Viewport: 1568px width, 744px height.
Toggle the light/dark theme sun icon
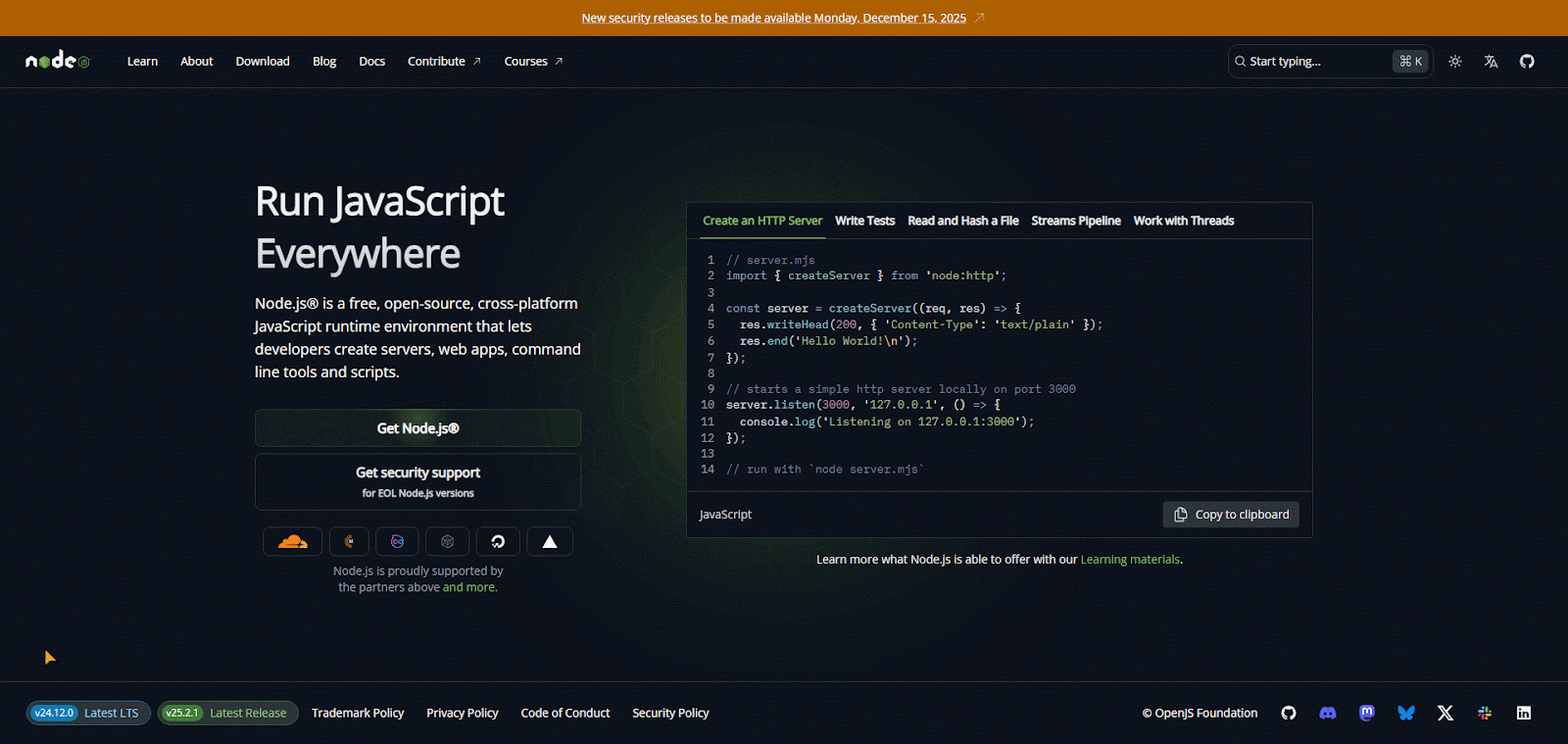pos(1455,61)
